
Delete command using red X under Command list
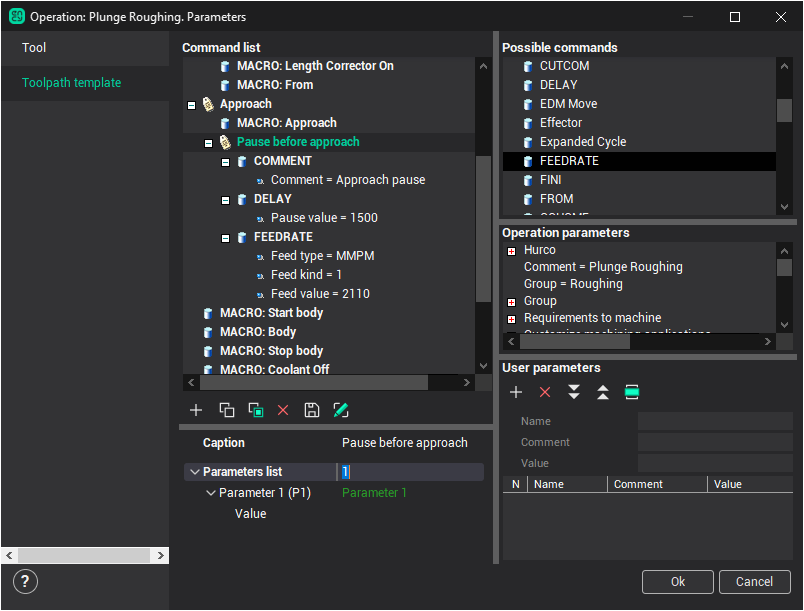(x=283, y=410)
